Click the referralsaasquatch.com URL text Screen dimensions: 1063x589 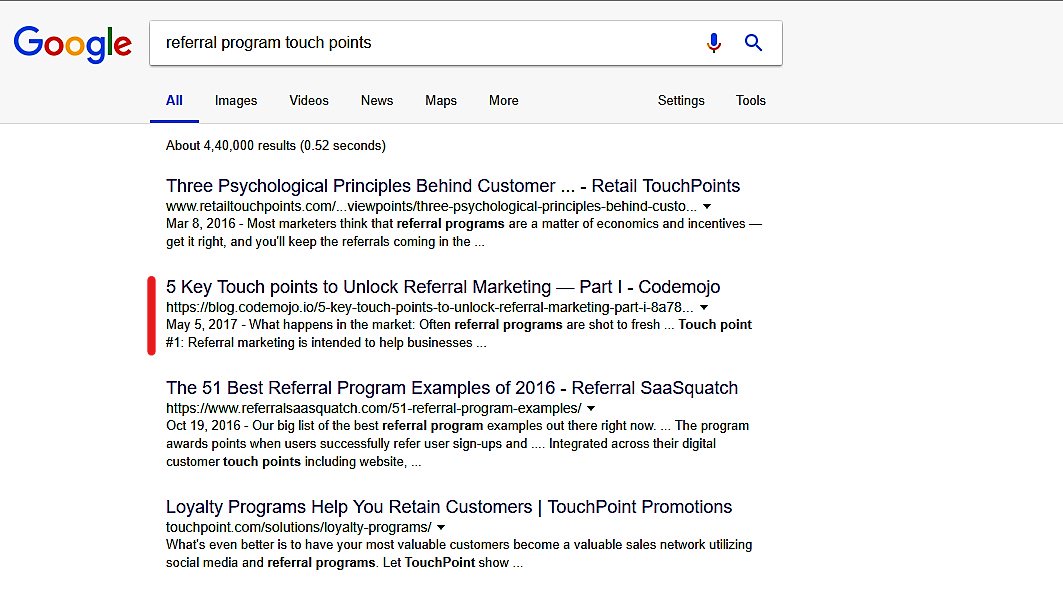coord(374,408)
